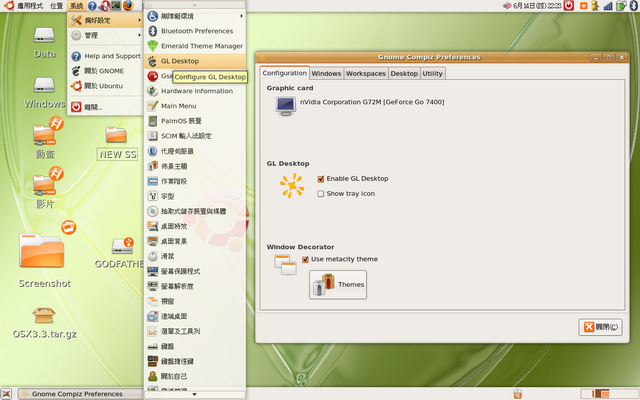640x400 pixels.
Task: Open 關於 GNOME menu entry
Action: point(105,71)
